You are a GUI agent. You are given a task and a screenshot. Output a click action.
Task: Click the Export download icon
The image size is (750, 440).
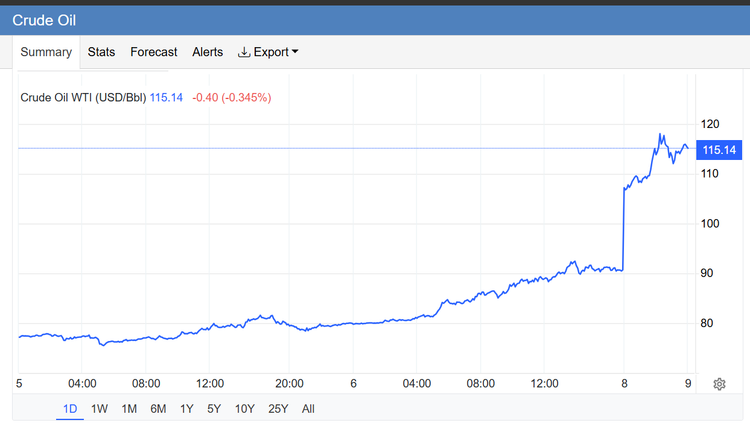click(x=244, y=52)
